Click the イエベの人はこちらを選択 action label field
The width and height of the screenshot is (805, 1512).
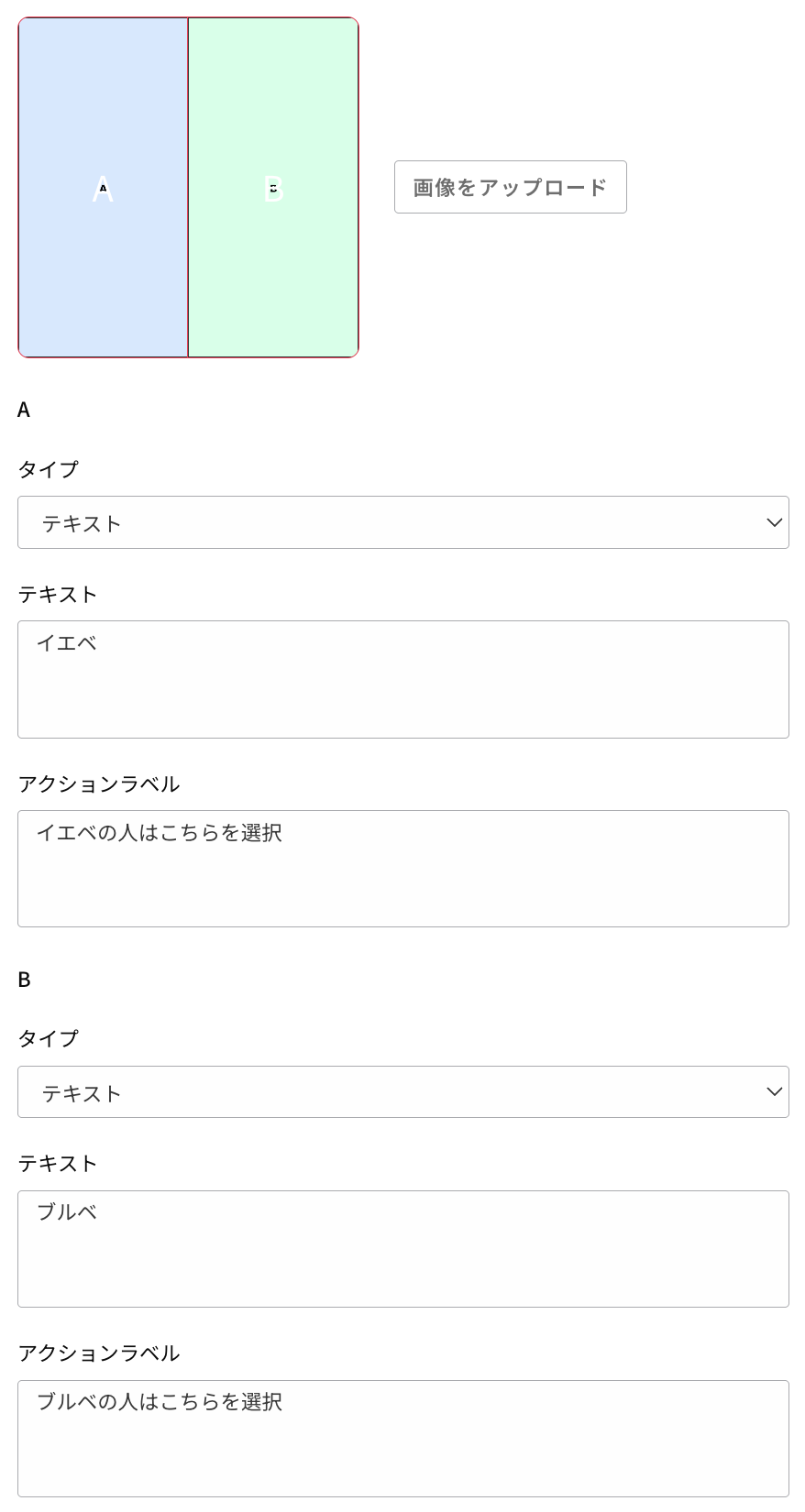point(403,868)
